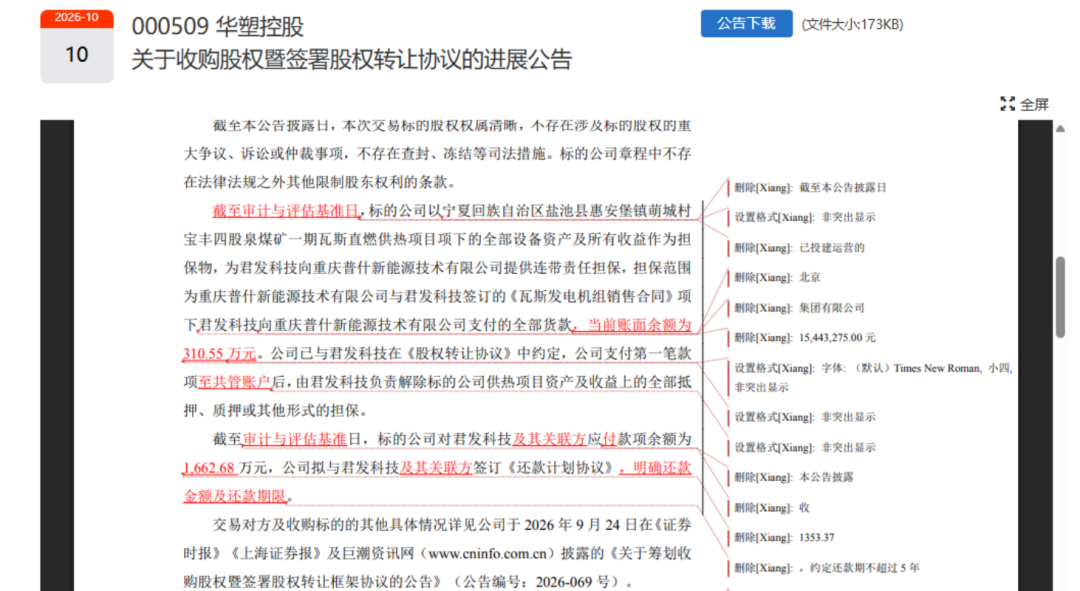The image size is (1080, 591).
Task: Click announcement number 2026-069 号
Action: [572, 582]
